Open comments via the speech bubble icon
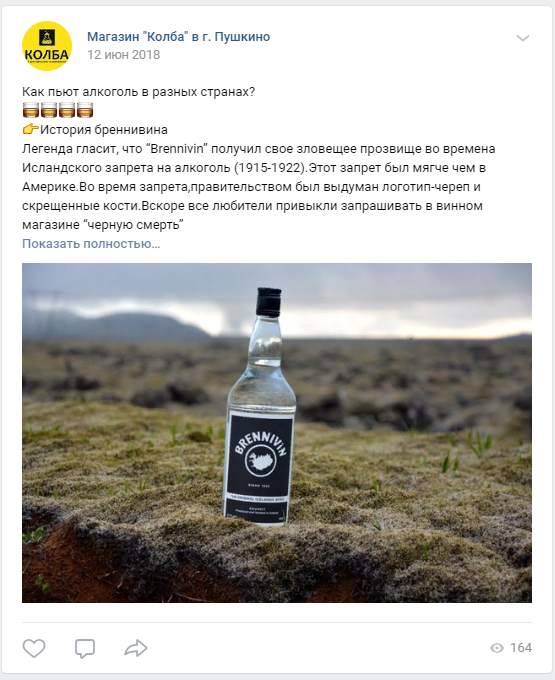555x680 pixels. [85, 649]
